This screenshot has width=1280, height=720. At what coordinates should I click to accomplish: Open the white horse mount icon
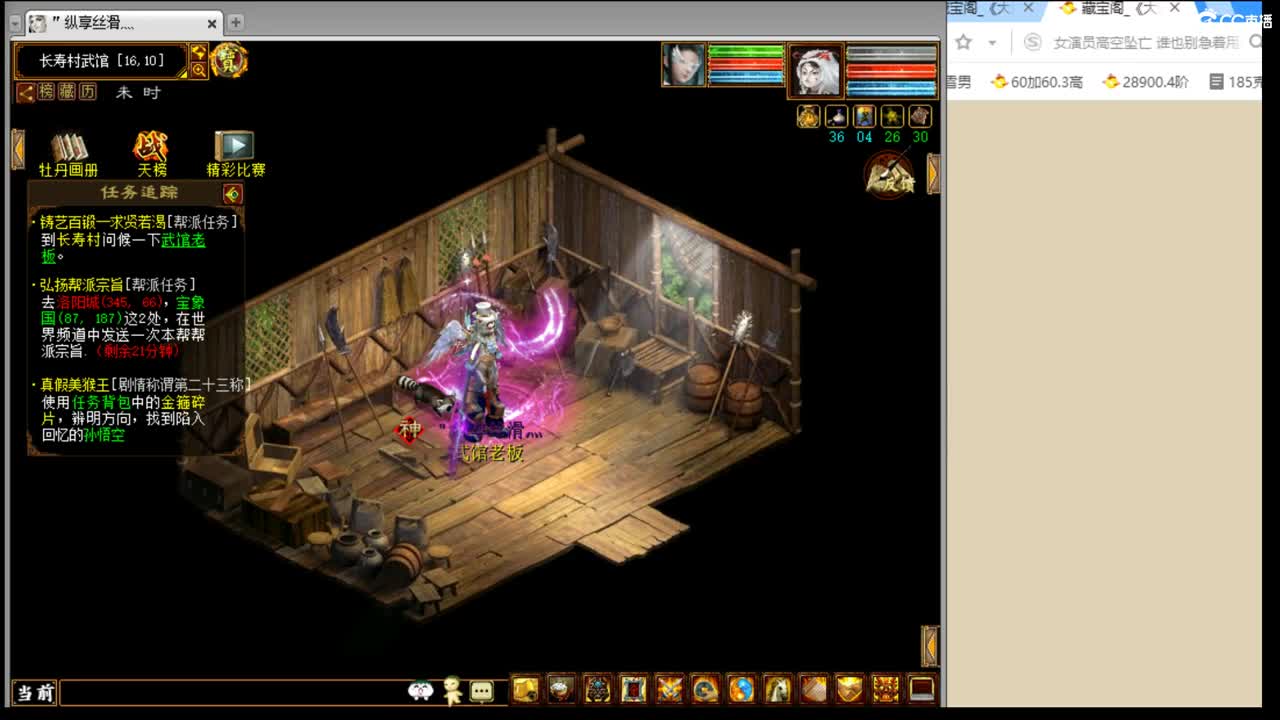[x=778, y=689]
